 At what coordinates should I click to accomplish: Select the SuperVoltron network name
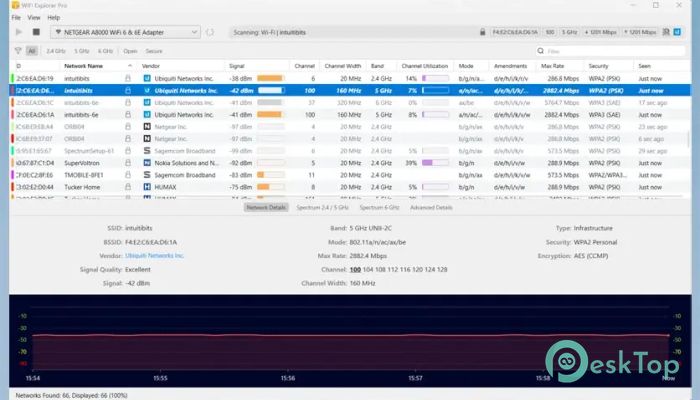pos(82,163)
